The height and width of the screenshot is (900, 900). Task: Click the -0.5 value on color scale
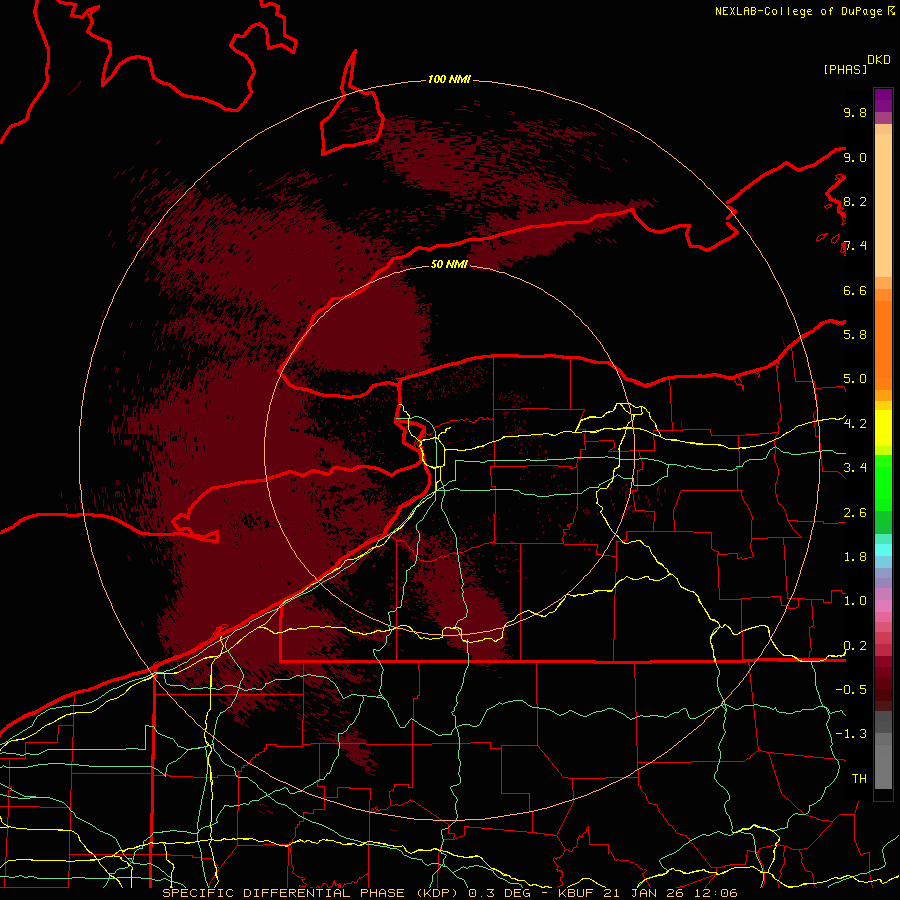[851, 689]
